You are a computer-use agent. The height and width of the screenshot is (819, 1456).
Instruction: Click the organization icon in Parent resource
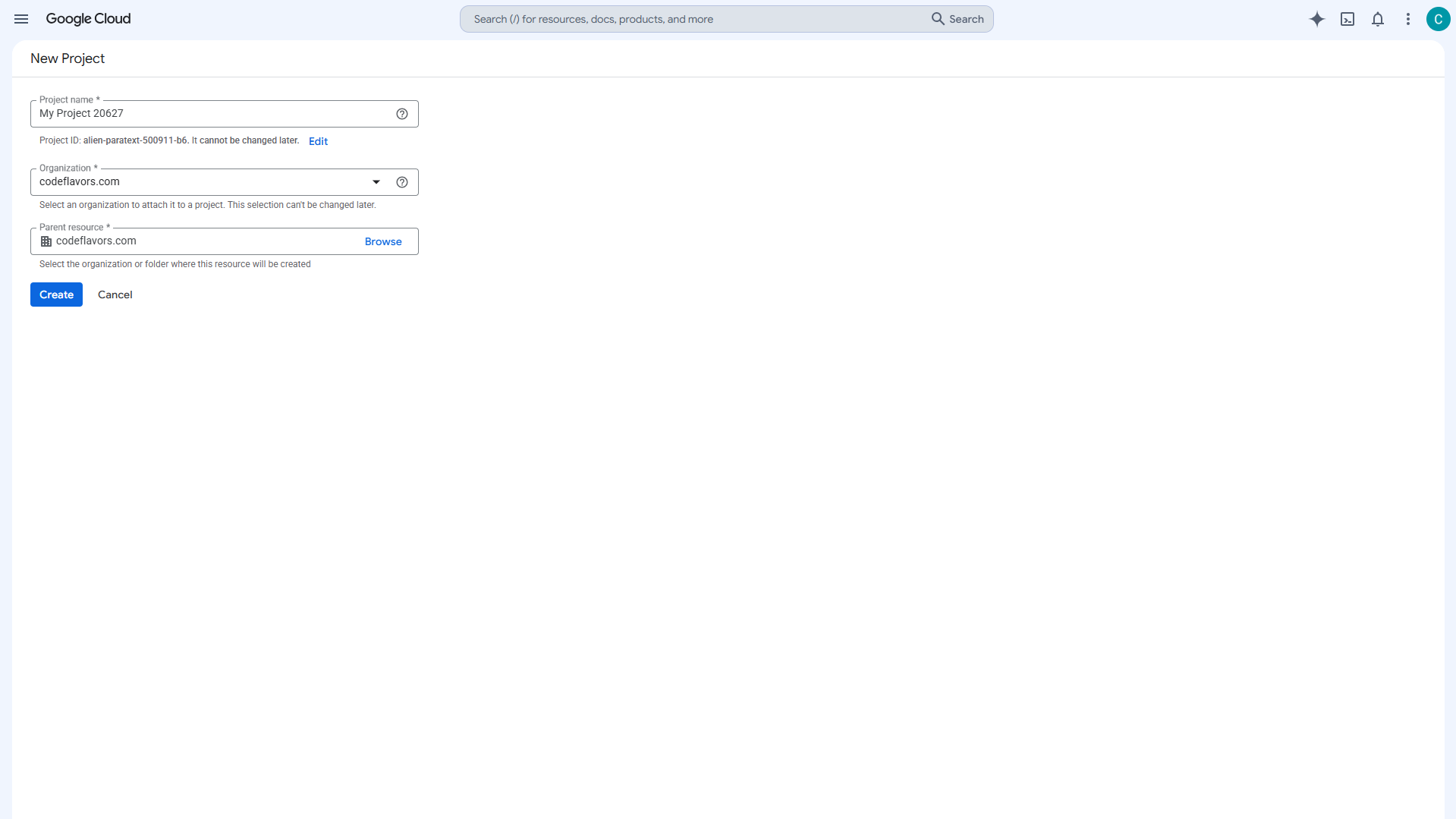tap(46, 241)
